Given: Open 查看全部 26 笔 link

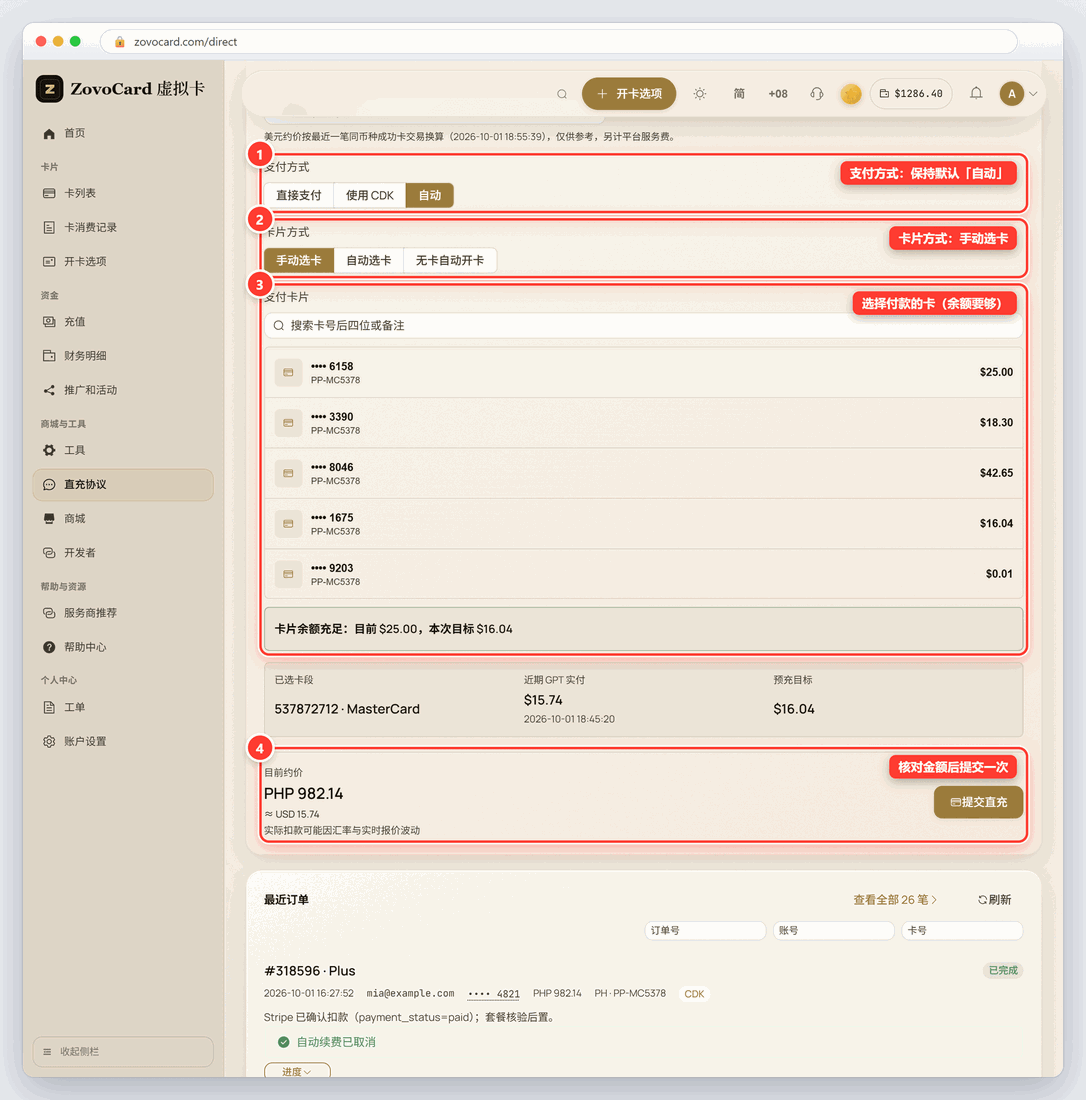Looking at the screenshot, I should 895,900.
